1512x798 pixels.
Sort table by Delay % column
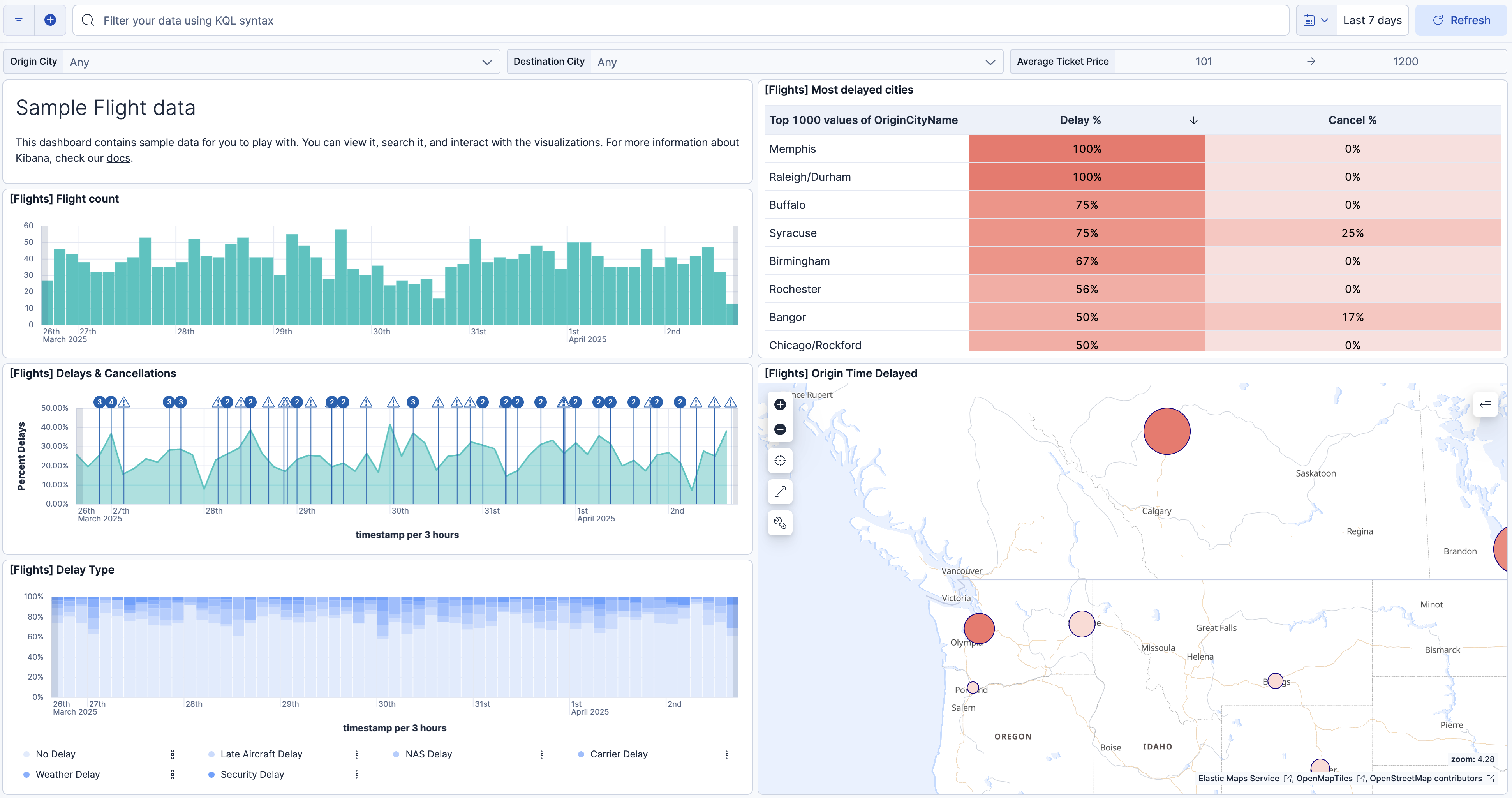(1080, 120)
